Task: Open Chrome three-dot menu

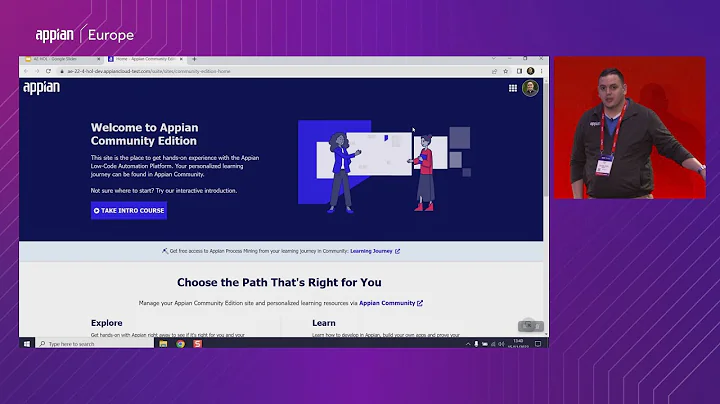Action: pos(541,71)
